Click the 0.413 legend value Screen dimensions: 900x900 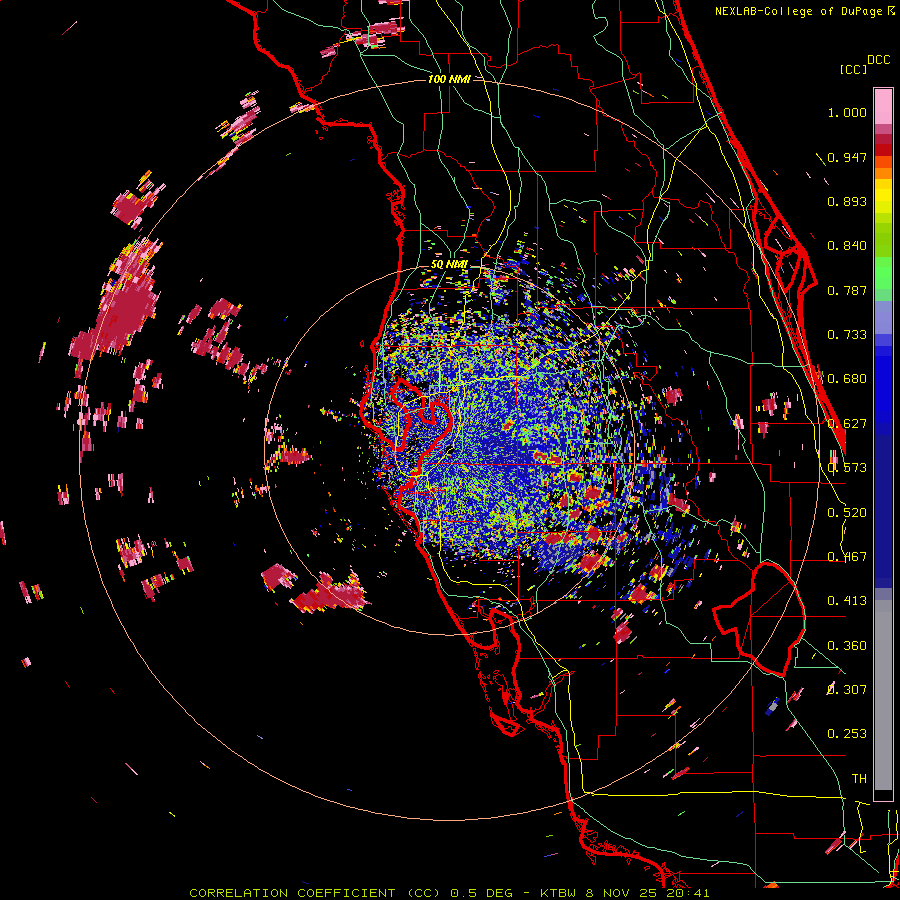tap(847, 600)
